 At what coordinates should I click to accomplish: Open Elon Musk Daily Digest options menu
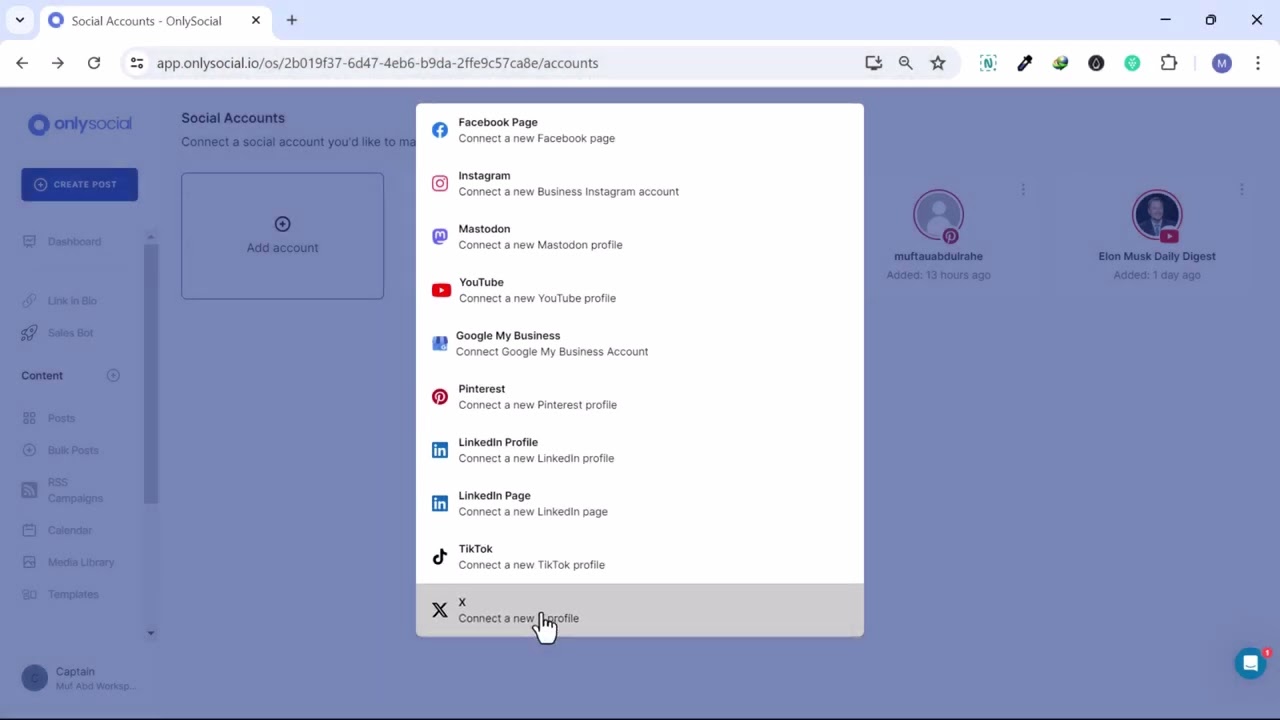(1241, 189)
